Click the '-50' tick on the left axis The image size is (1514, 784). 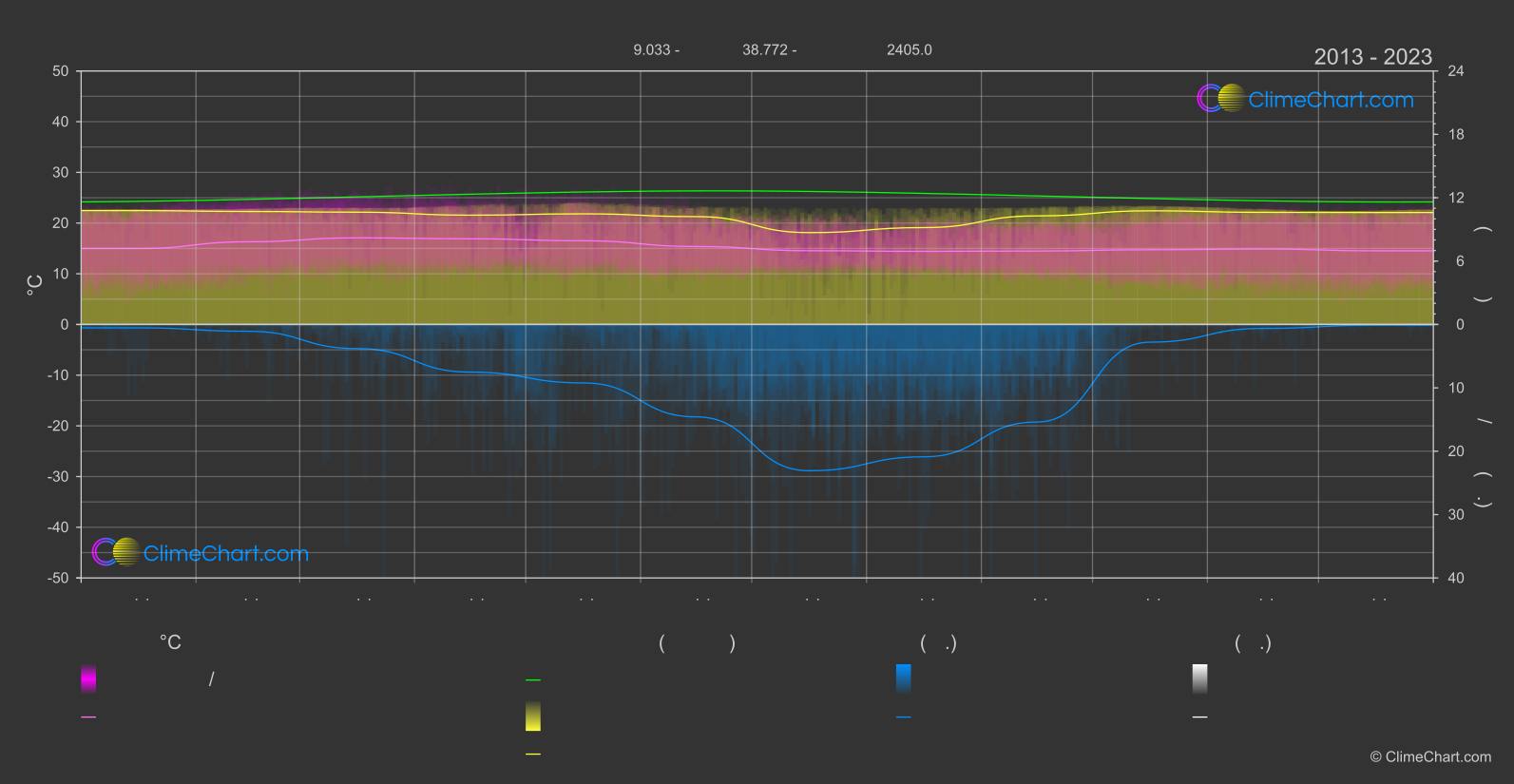58,578
